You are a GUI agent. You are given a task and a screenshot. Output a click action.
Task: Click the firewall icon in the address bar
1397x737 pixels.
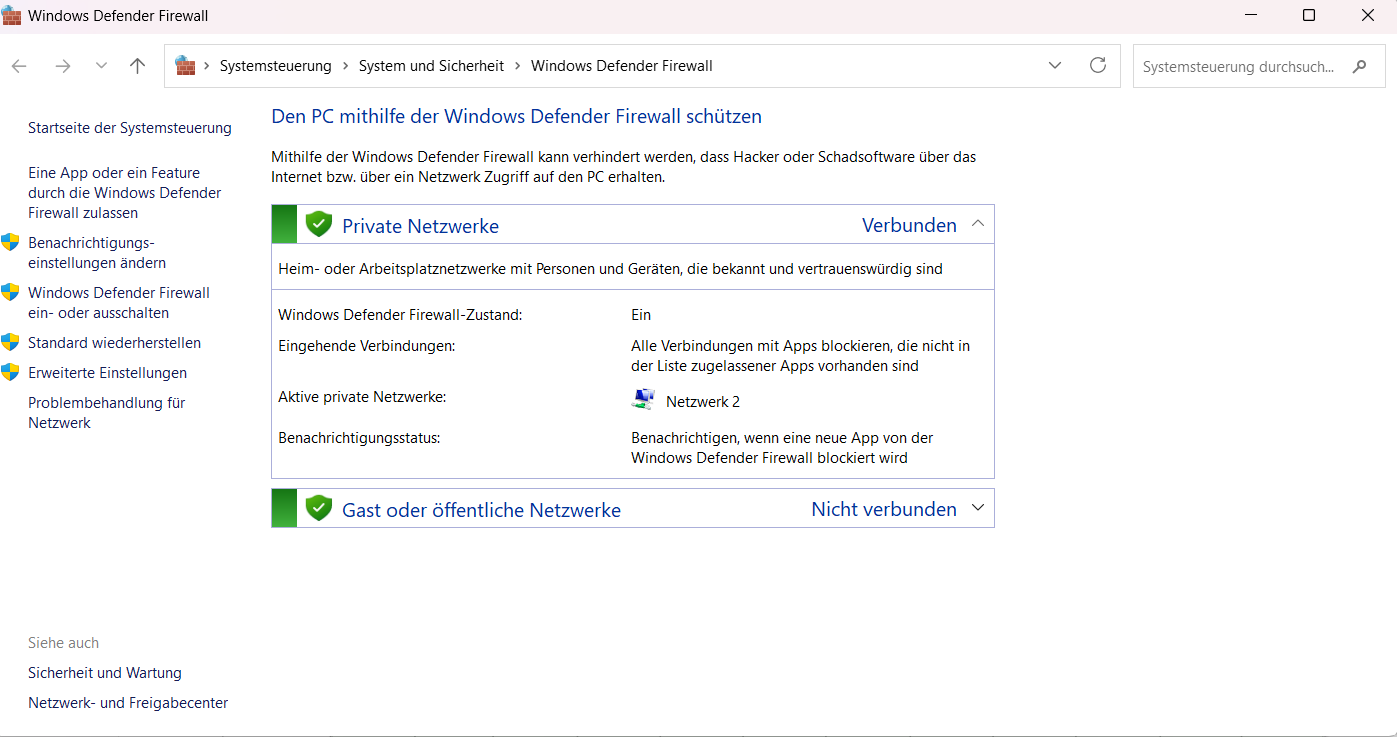185,66
